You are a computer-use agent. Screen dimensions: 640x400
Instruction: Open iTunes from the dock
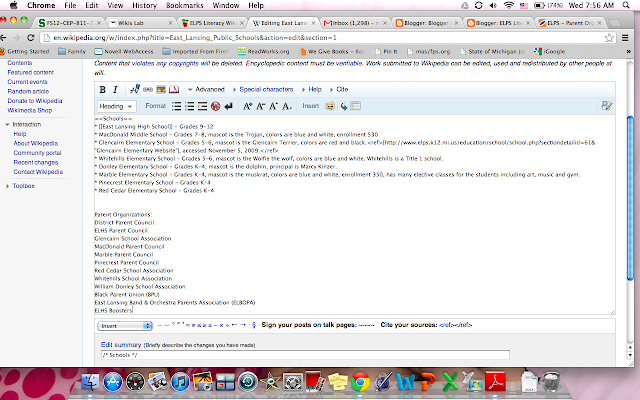180,383
